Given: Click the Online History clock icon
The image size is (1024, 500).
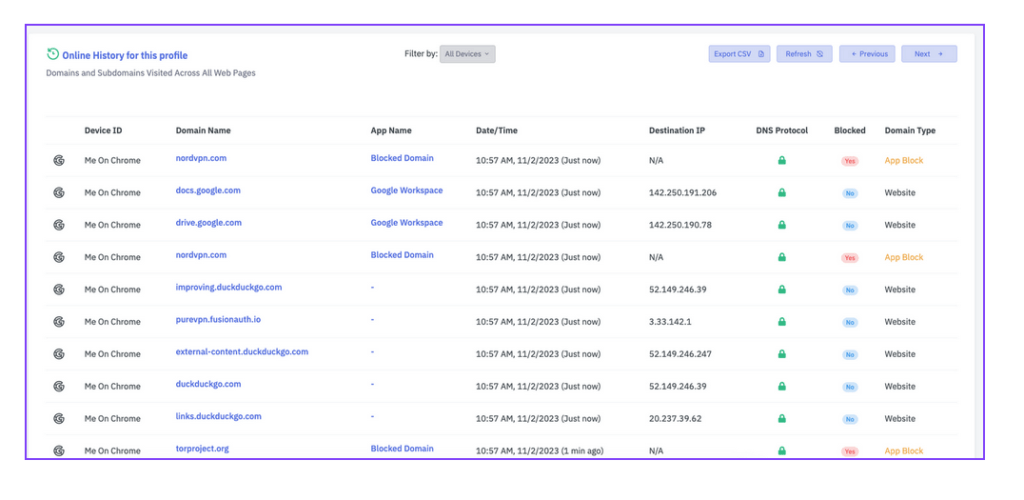Looking at the screenshot, I should coord(53,54).
